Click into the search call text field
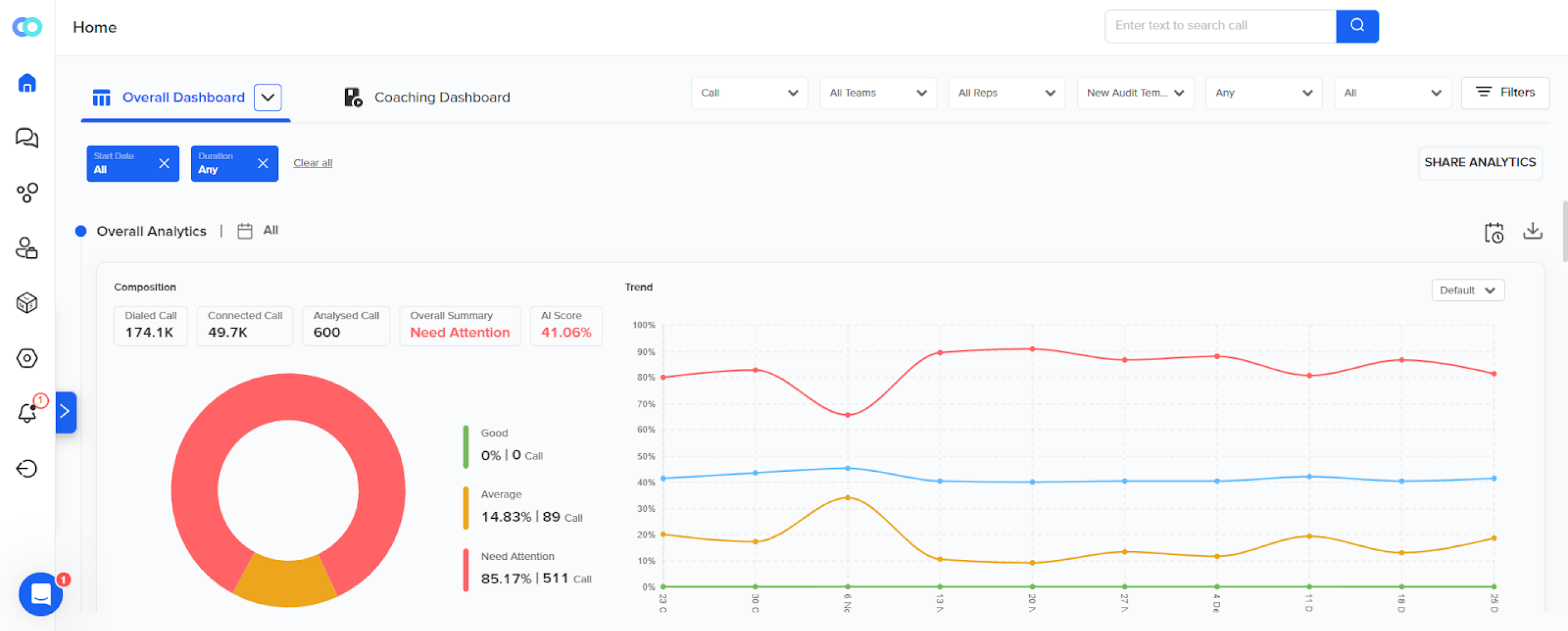 coord(1221,26)
